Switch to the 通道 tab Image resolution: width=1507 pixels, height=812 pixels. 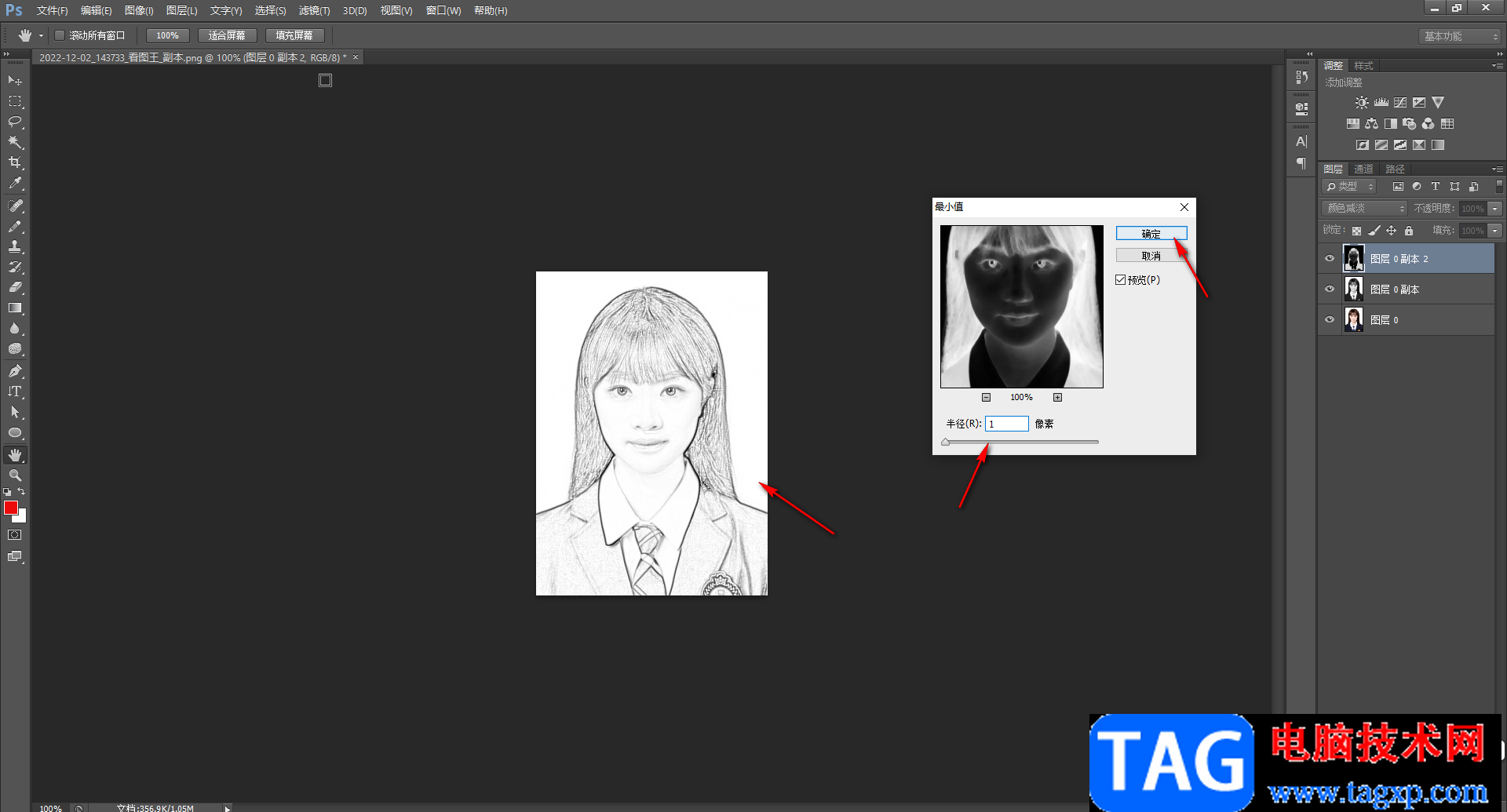[x=1363, y=169]
